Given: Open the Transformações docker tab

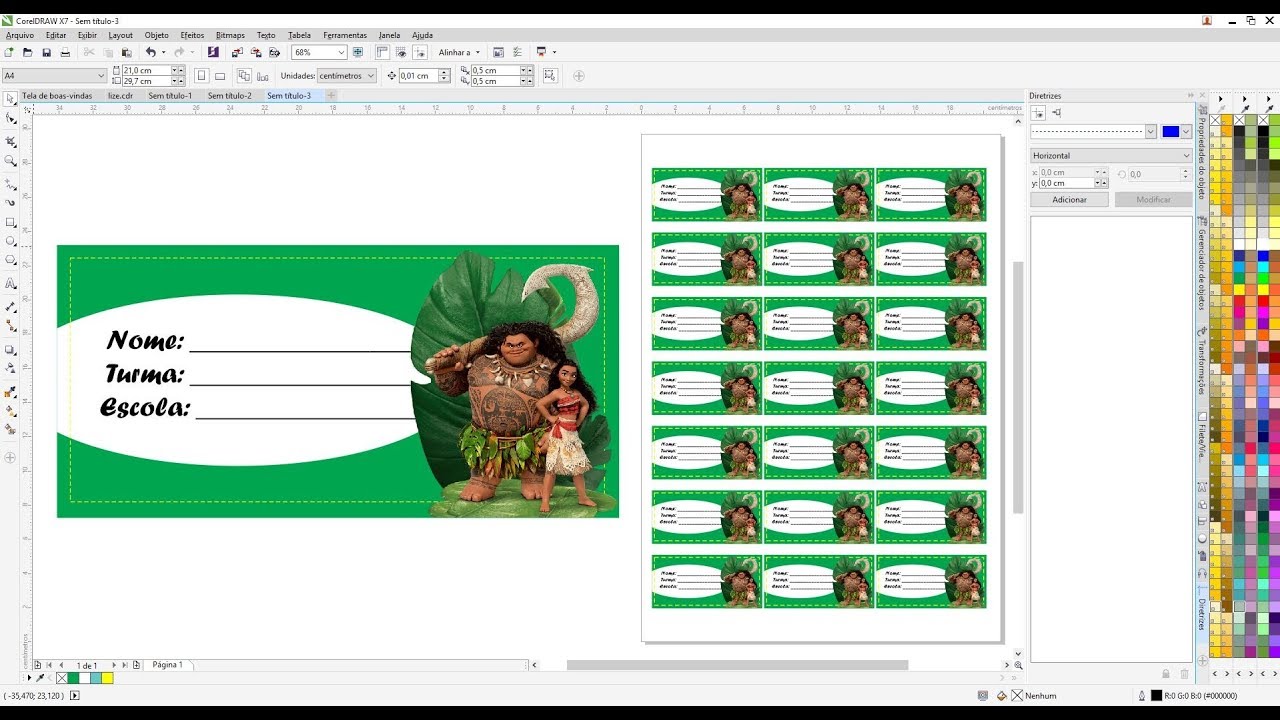Looking at the screenshot, I should tap(1202, 362).
